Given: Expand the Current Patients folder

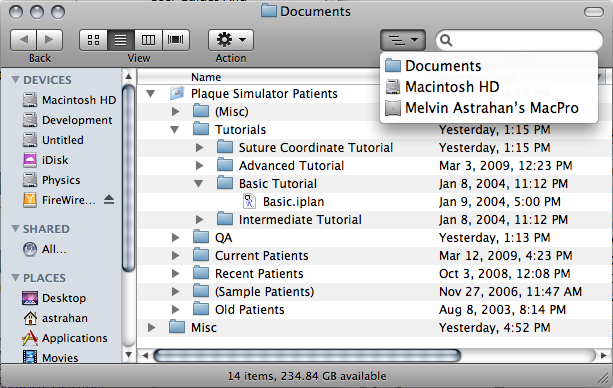Looking at the screenshot, I should tap(176, 255).
